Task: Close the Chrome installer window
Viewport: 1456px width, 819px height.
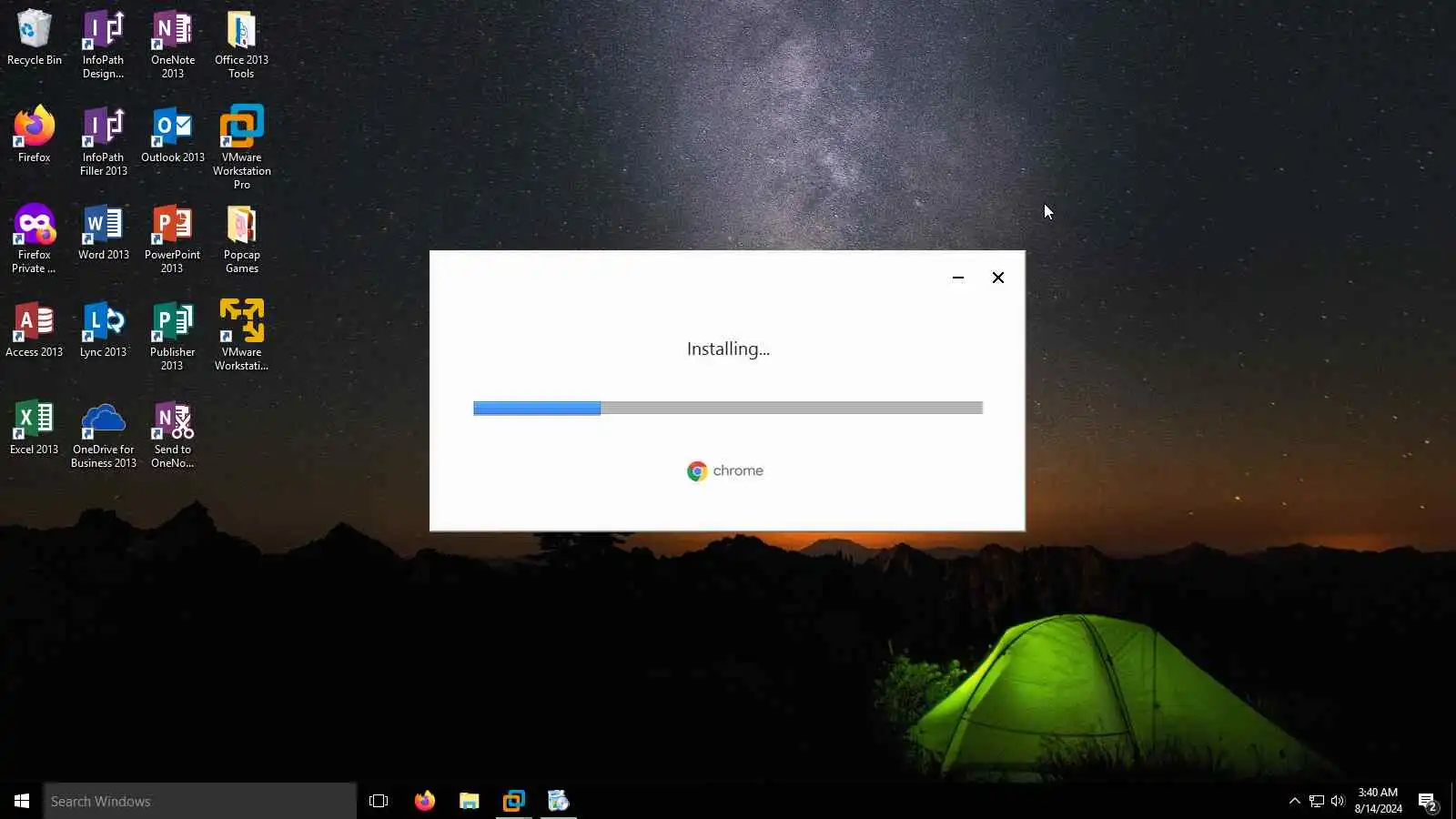Action: pos(998,278)
